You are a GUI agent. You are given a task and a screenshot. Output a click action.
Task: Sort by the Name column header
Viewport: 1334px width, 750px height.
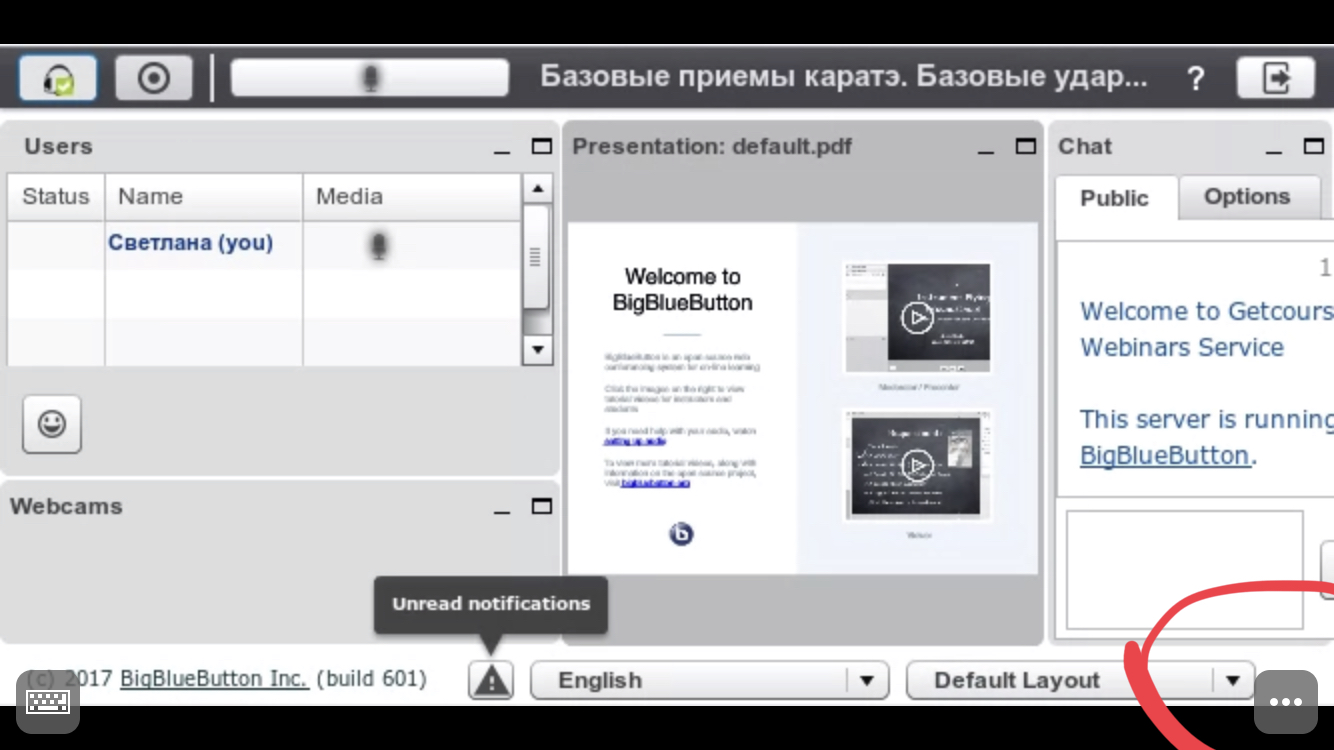pos(204,196)
